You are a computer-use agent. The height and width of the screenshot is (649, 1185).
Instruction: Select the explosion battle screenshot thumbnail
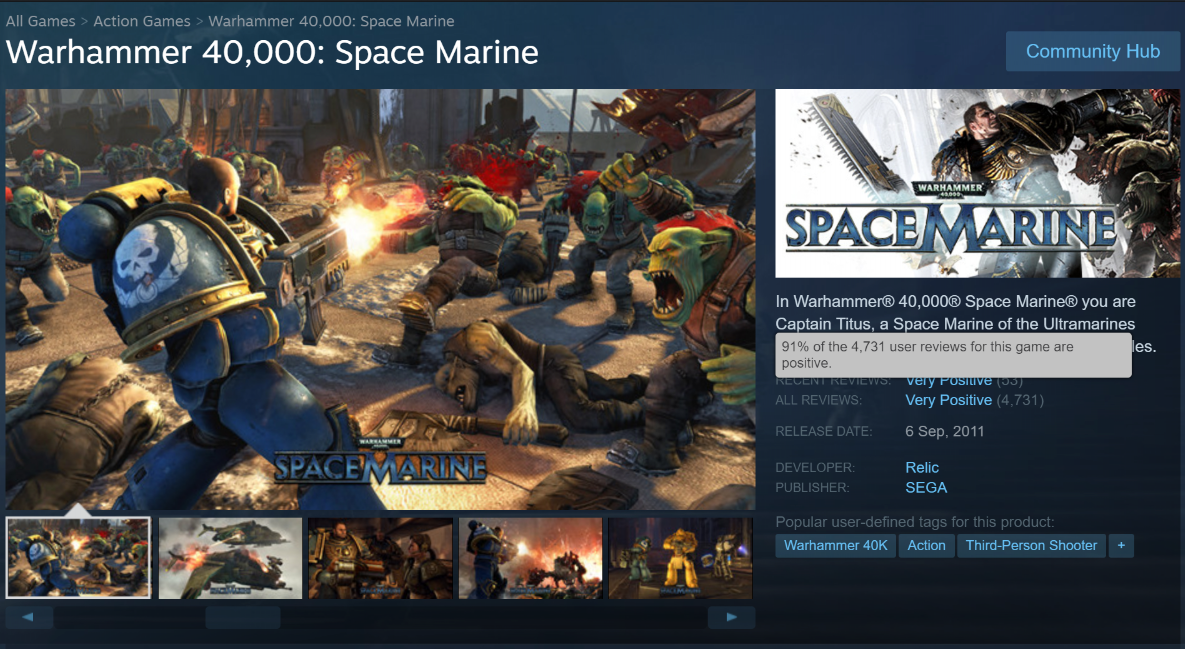(x=531, y=558)
